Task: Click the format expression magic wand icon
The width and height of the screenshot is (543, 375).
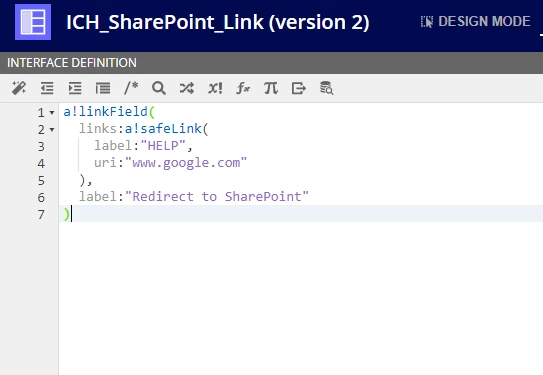Action: [x=19, y=88]
